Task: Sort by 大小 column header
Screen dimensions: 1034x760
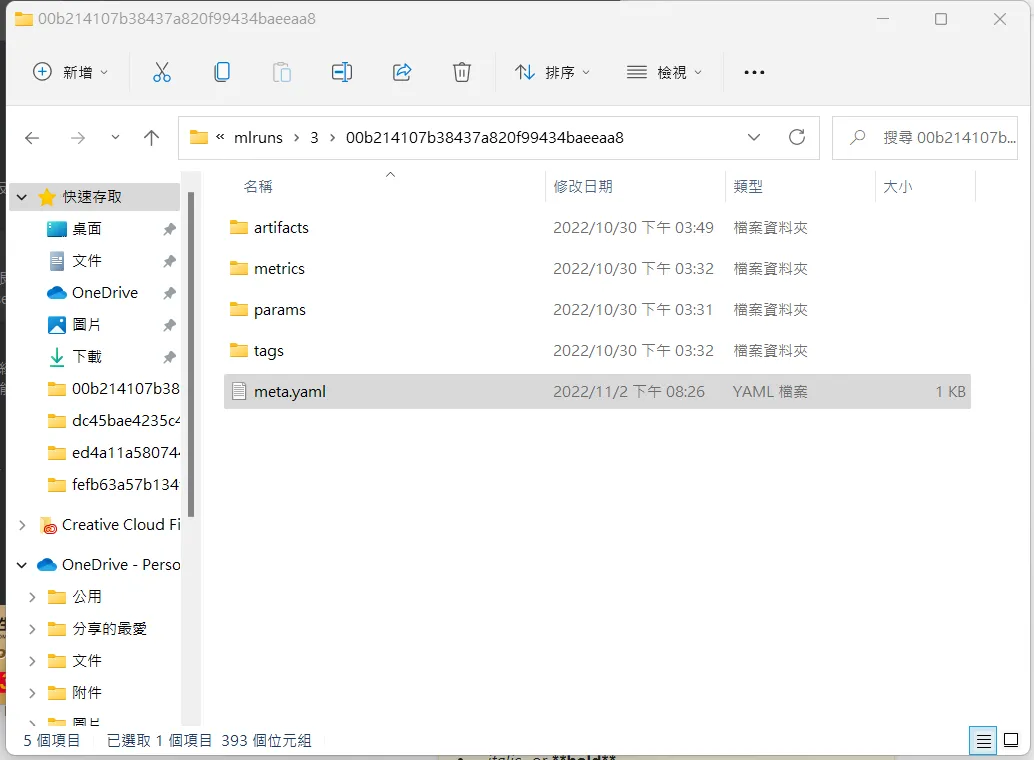Action: (897, 187)
